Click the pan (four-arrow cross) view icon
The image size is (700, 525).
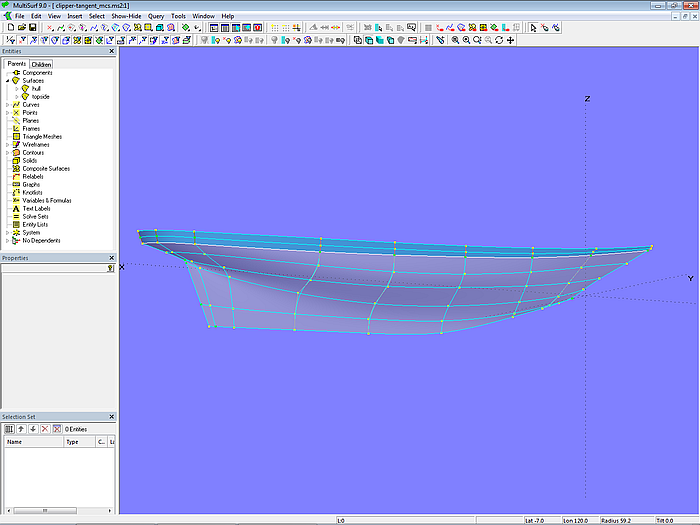pos(511,40)
